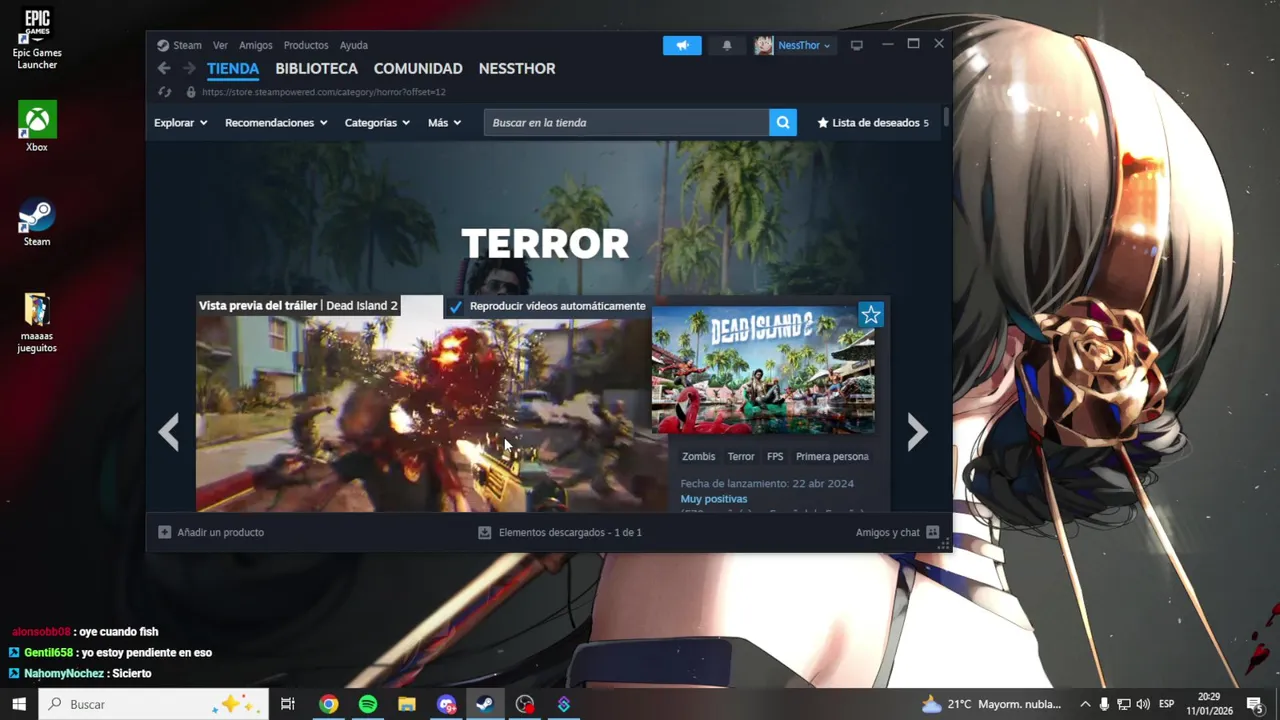
Task: Show next game in carousel
Action: [x=917, y=432]
